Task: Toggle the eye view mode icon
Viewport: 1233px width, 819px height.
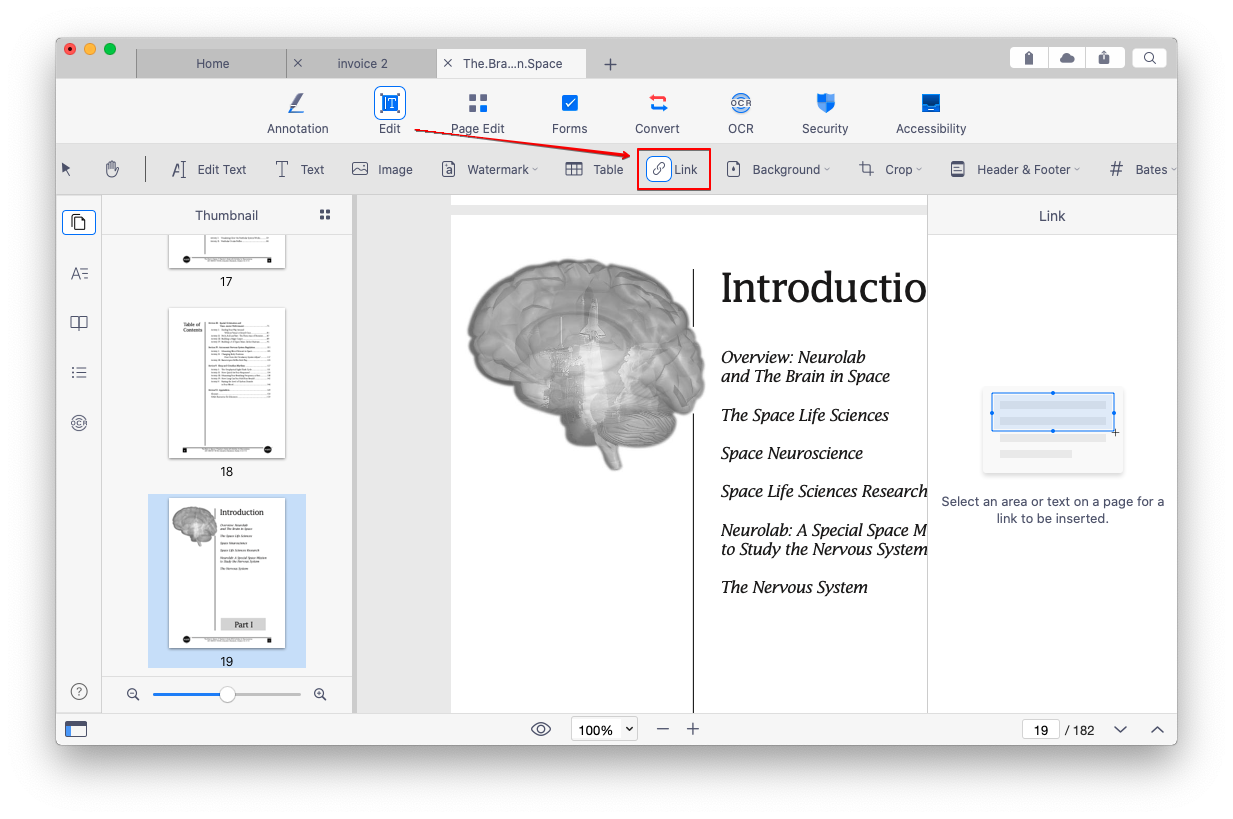Action: click(x=541, y=729)
